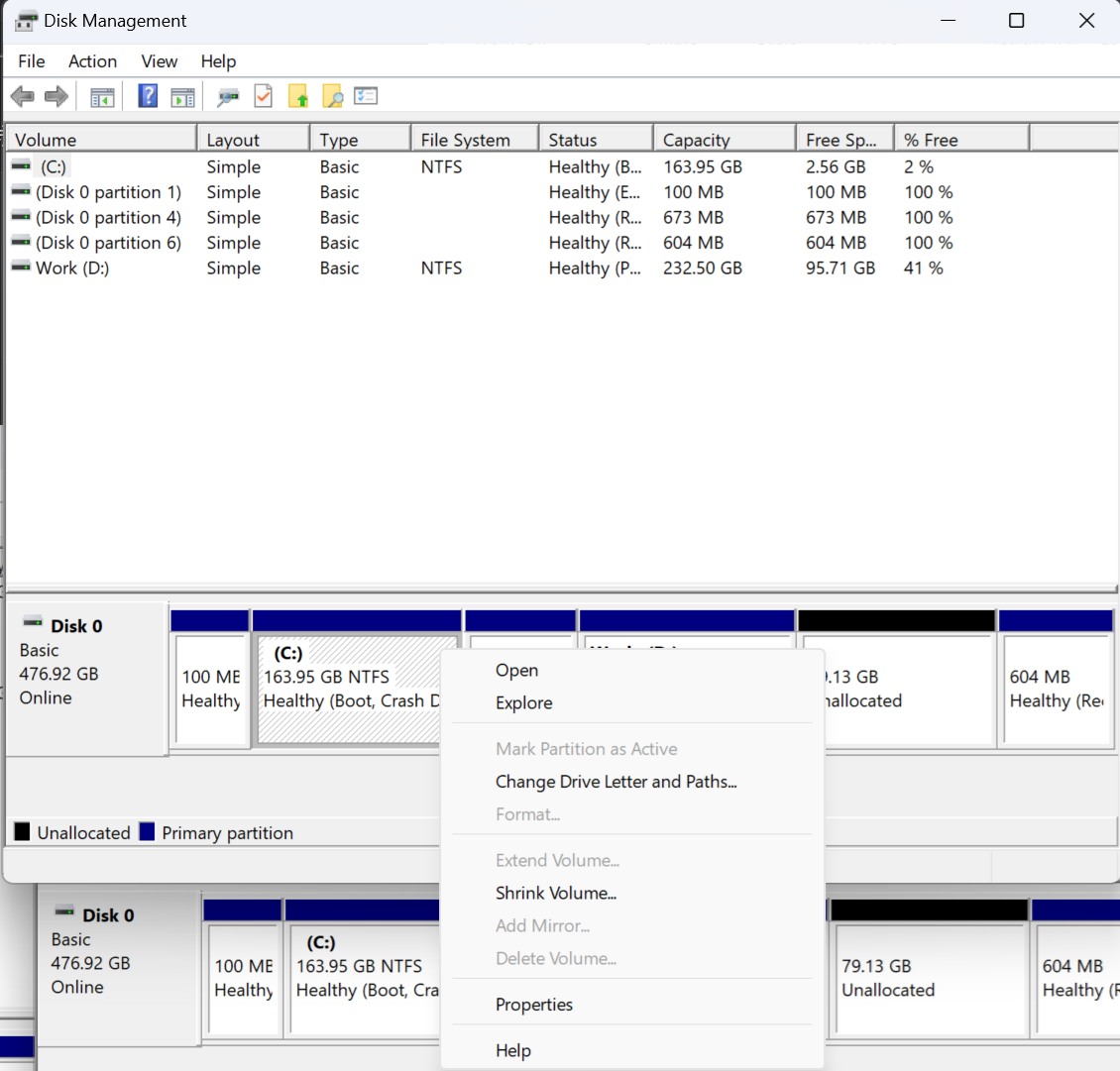Sort by the Free Sp... column header

(845, 140)
